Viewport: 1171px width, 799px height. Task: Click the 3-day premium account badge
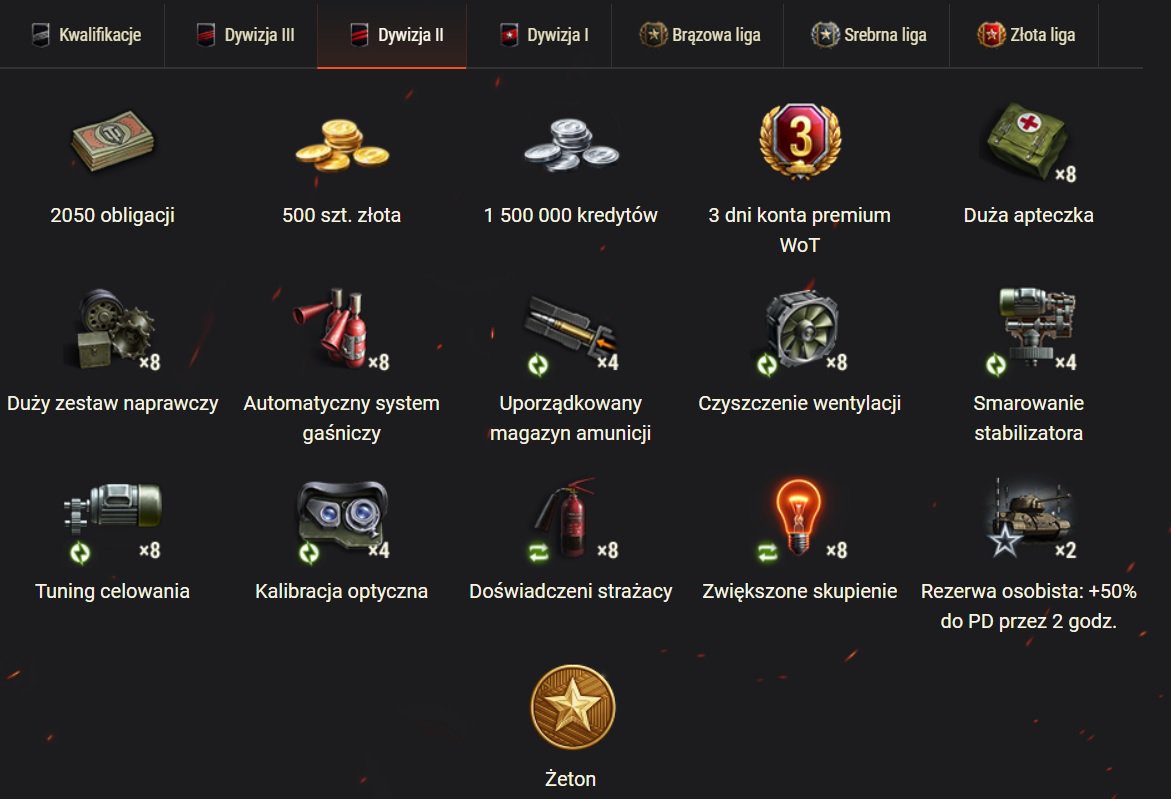pos(800,142)
